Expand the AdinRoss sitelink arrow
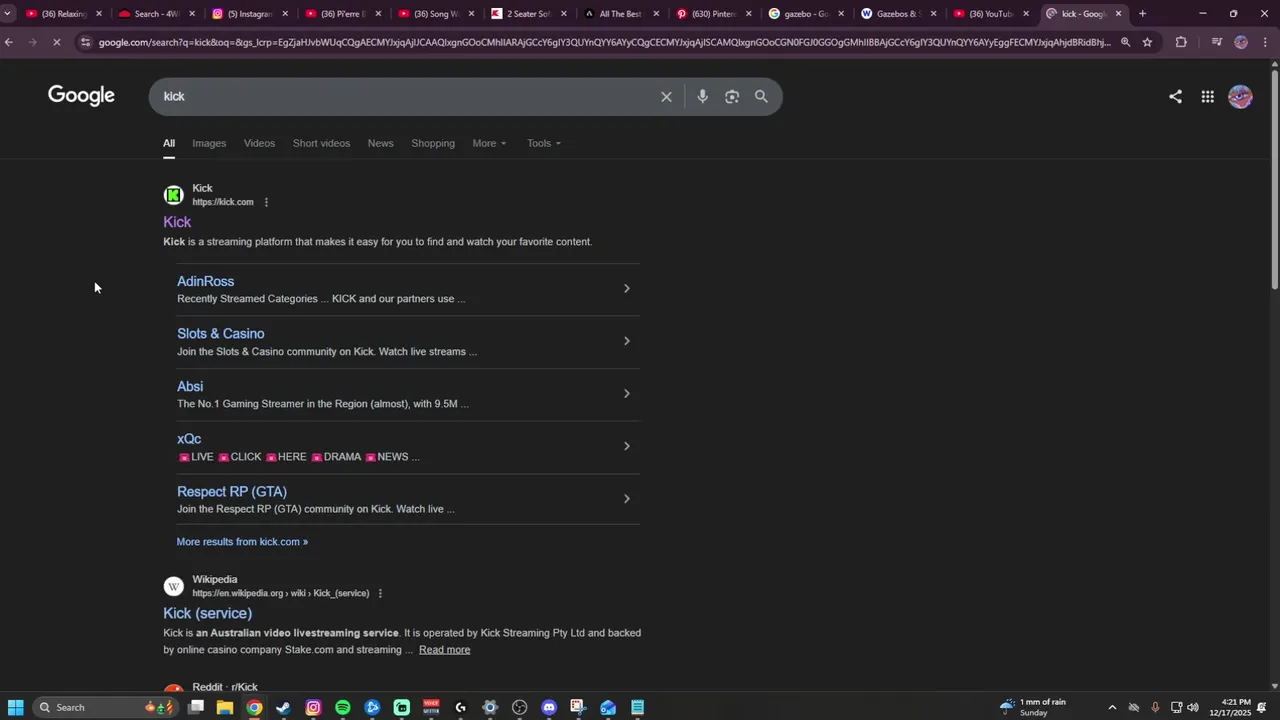 [627, 289]
